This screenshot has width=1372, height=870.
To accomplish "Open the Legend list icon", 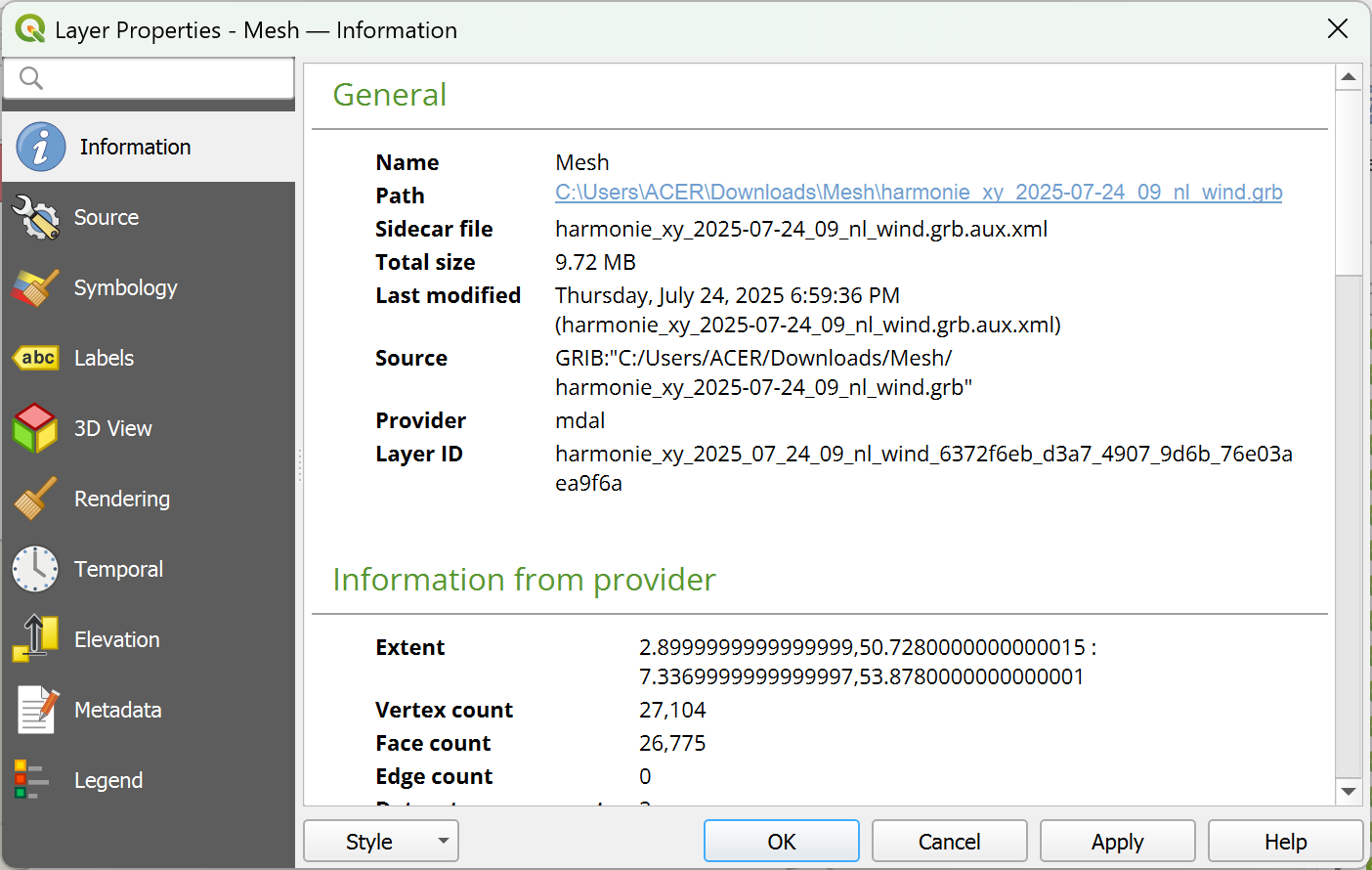I will pyautogui.click(x=32, y=780).
